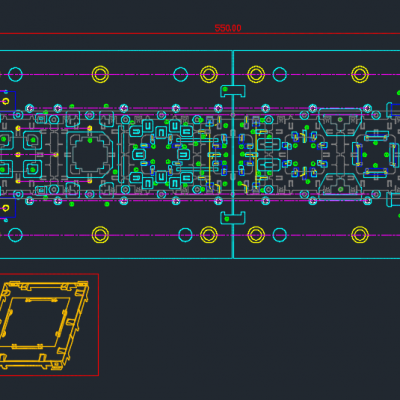Pick the lower cyan notch bracket on the divider

click(233, 218)
